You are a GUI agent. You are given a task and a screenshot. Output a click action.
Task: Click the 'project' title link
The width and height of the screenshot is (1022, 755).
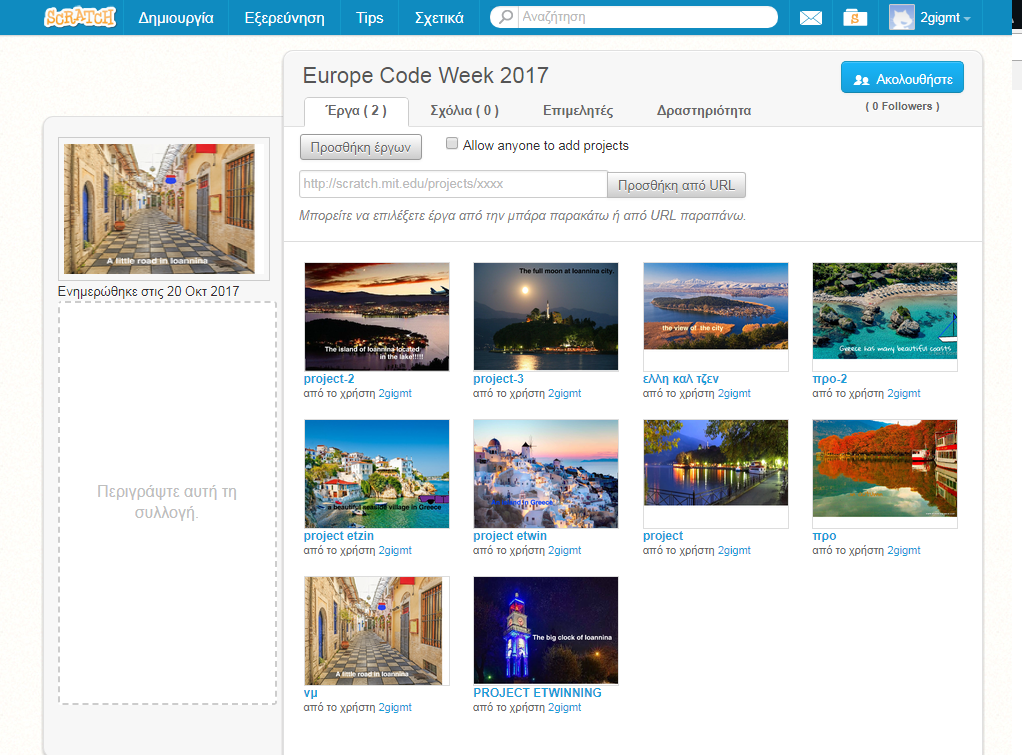tap(663, 536)
